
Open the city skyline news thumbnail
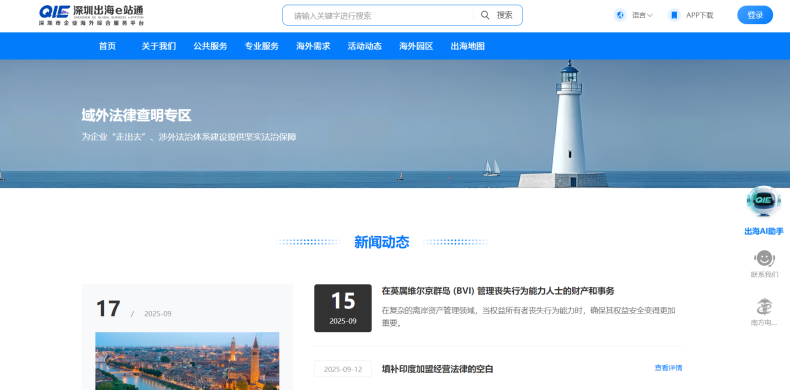coord(187,361)
